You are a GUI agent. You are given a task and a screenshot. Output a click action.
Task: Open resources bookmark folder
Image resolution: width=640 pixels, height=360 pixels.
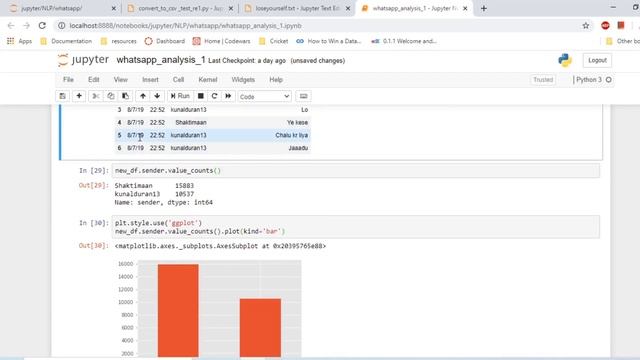(x=118, y=41)
